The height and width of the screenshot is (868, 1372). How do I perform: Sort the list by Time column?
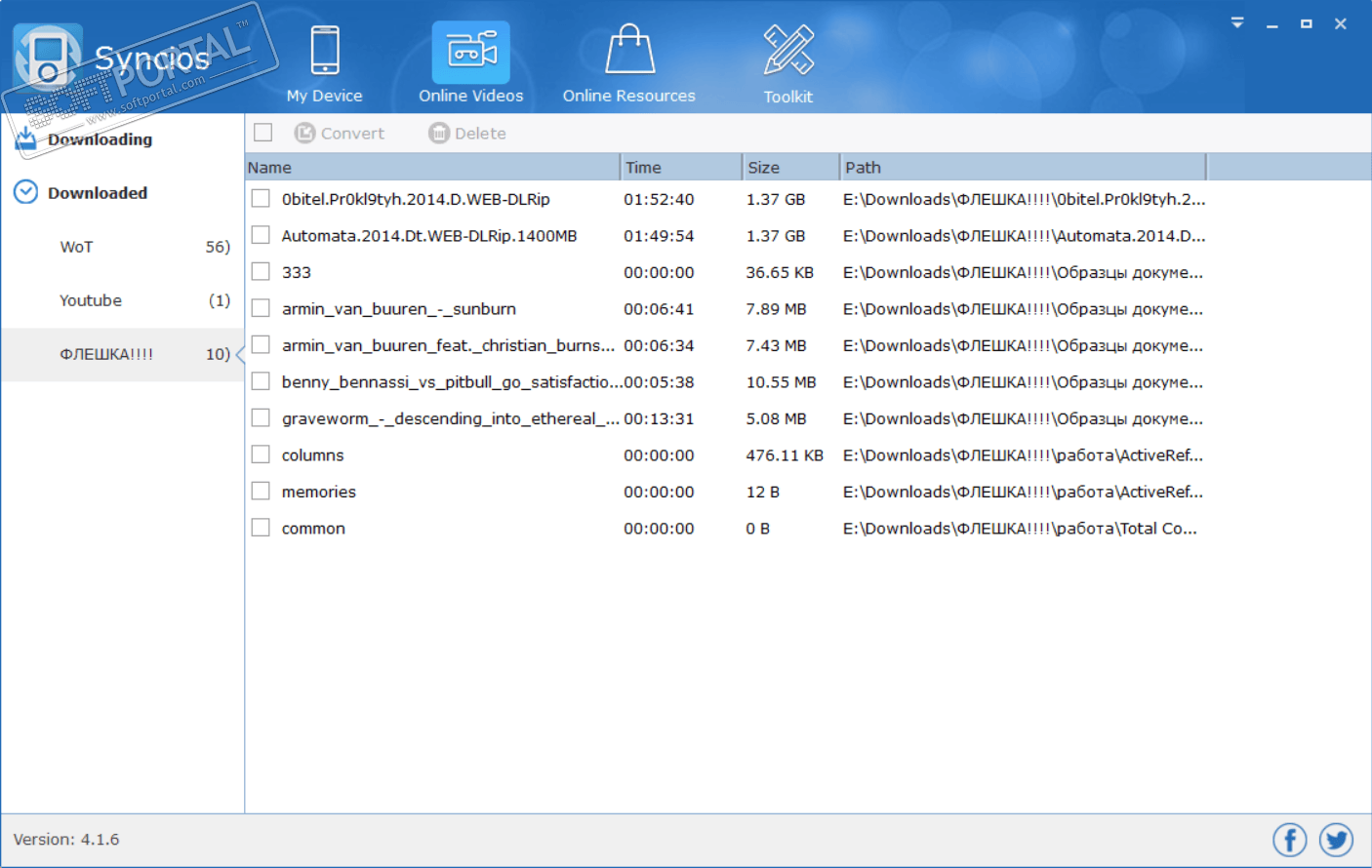pos(681,168)
